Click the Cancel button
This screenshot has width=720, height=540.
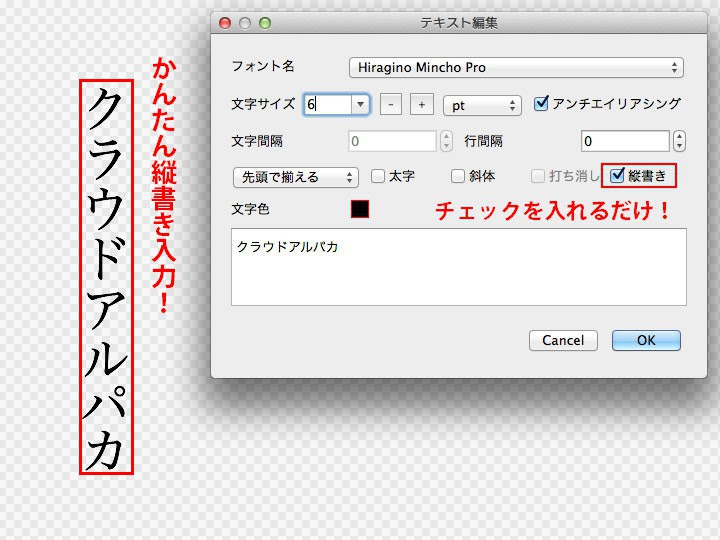(x=563, y=340)
